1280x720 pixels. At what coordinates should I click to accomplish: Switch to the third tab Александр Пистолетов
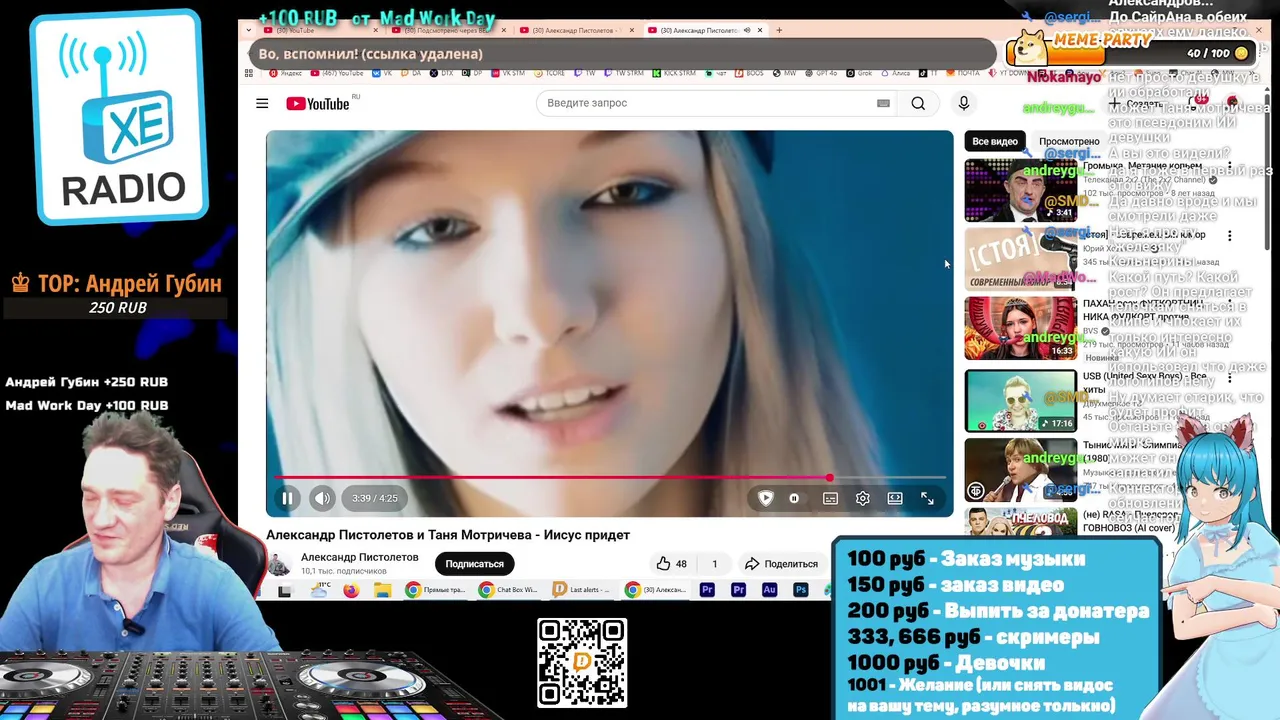(x=578, y=30)
